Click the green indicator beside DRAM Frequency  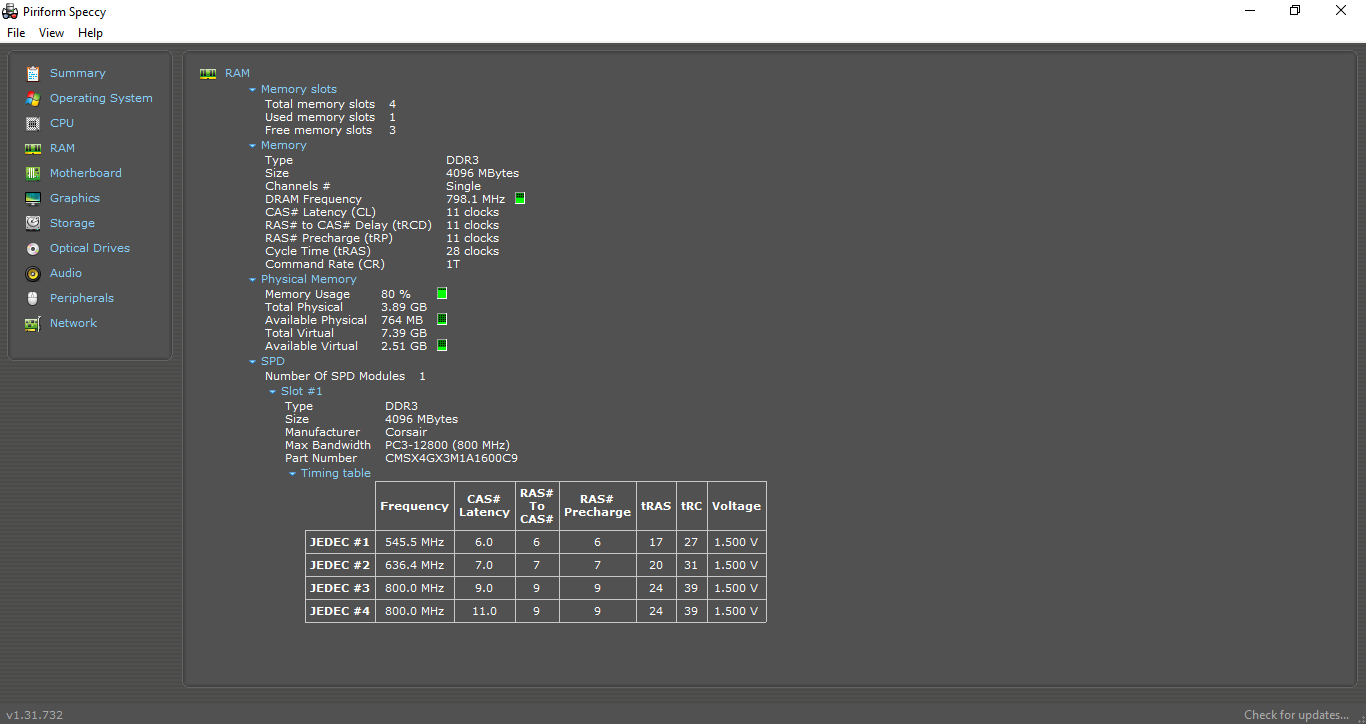520,199
